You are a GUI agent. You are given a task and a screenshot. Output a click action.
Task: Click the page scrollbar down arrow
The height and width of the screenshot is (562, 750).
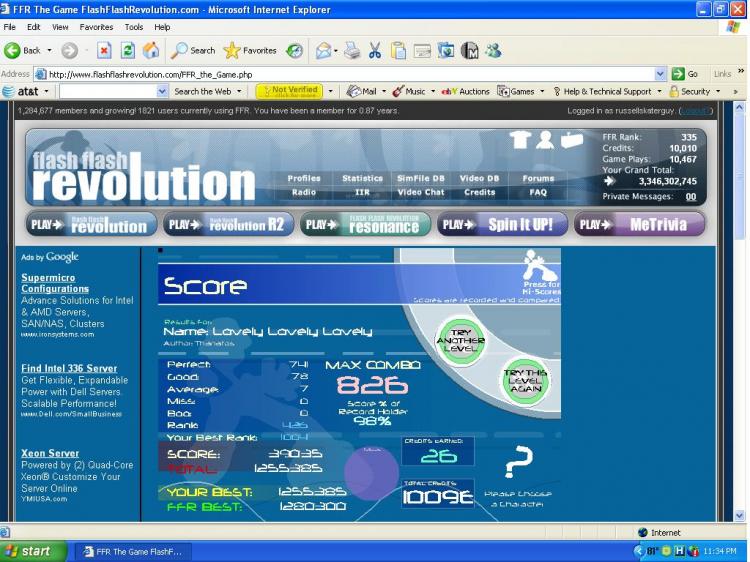pyautogui.click(x=739, y=516)
